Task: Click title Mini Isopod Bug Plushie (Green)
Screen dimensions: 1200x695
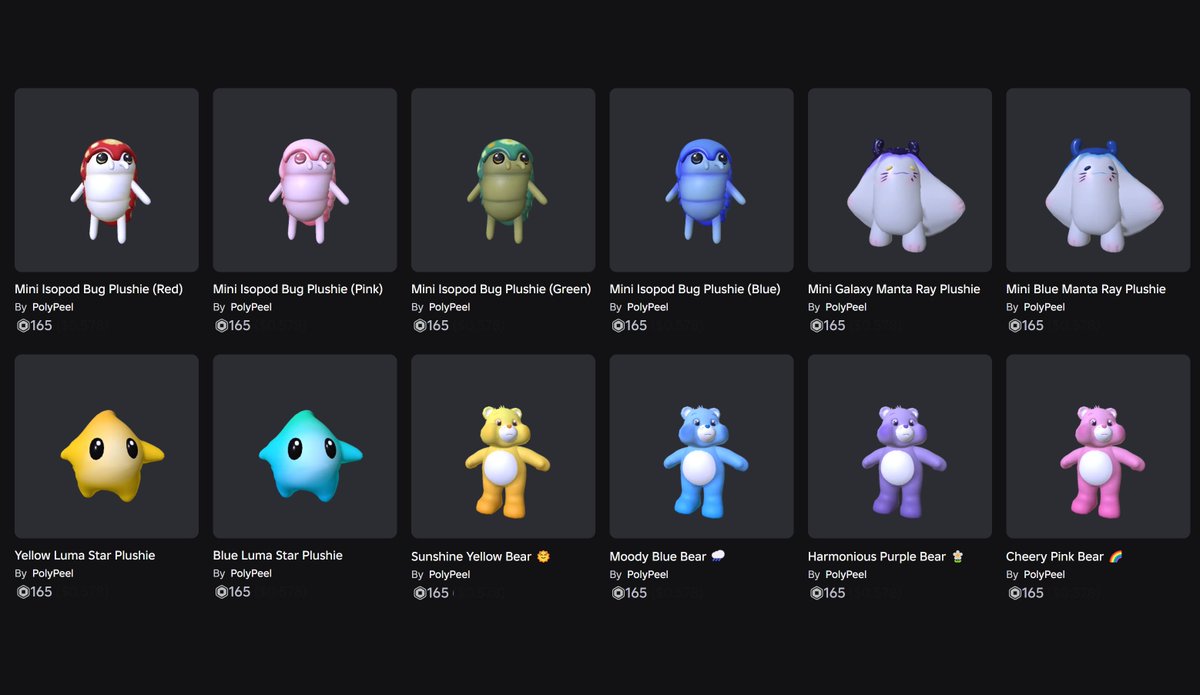Action: pos(501,289)
